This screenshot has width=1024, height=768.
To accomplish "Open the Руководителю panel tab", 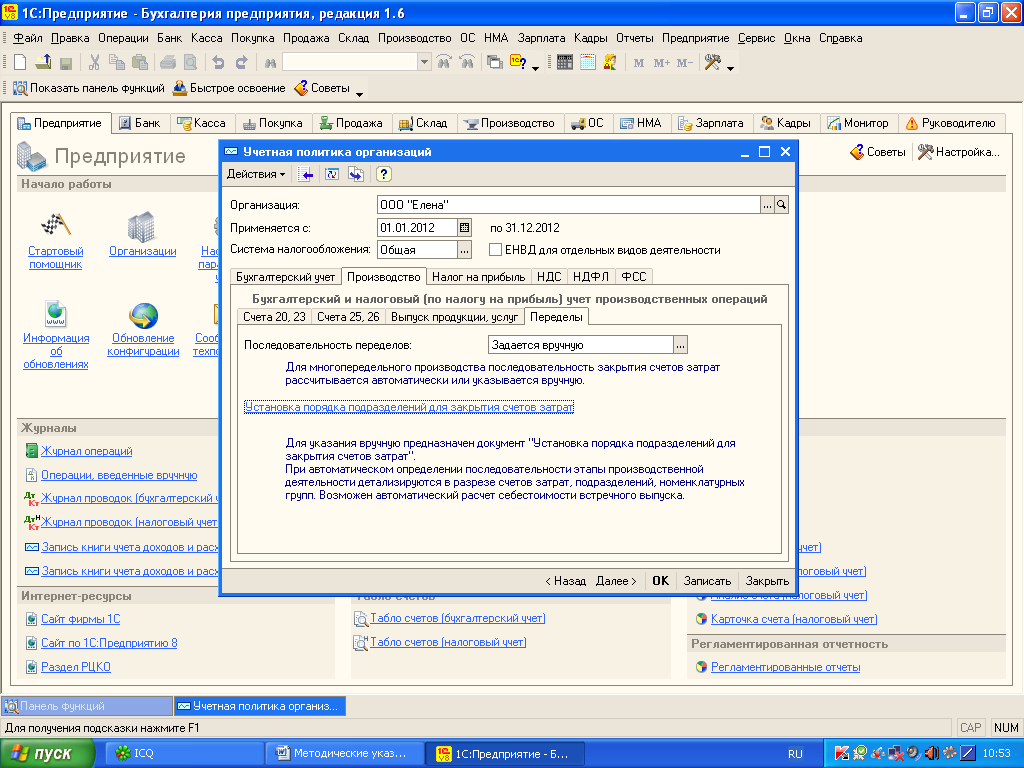I will tap(951, 123).
